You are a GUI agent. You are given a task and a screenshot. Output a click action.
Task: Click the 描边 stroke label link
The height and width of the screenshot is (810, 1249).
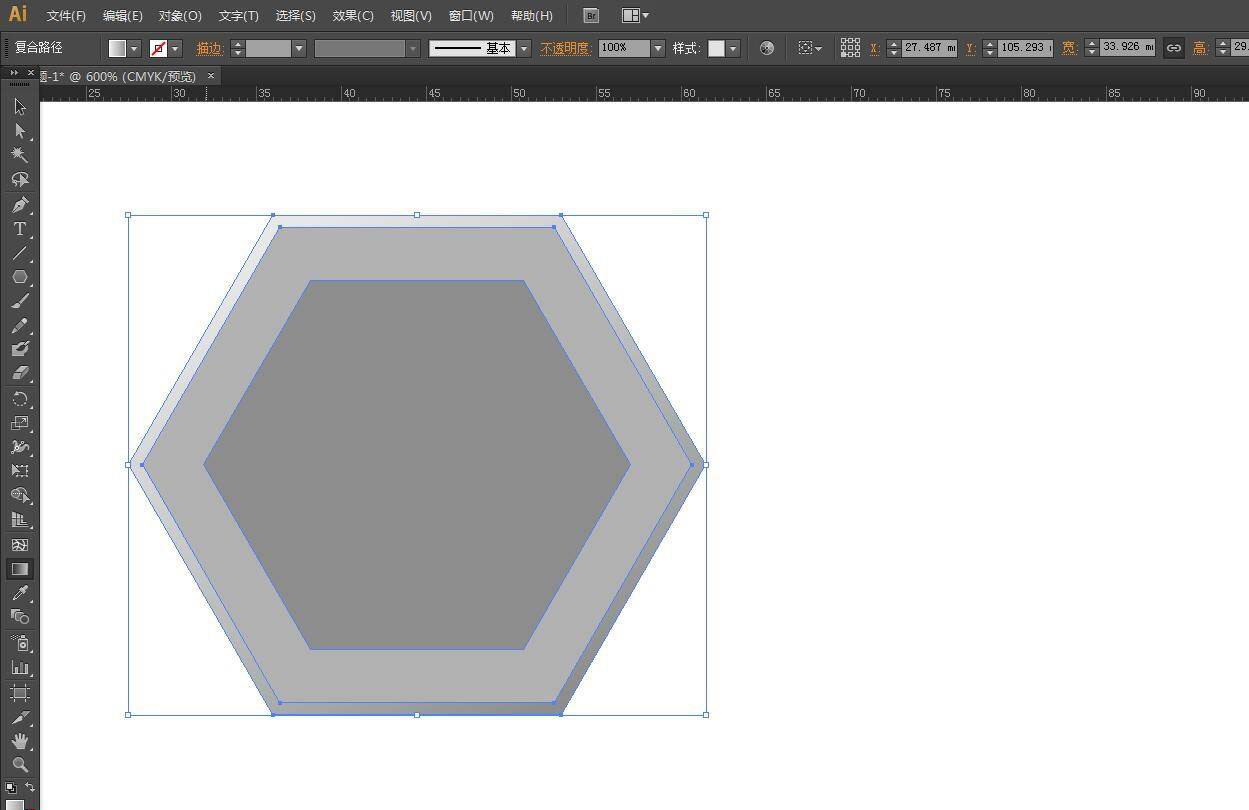pyautogui.click(x=209, y=48)
